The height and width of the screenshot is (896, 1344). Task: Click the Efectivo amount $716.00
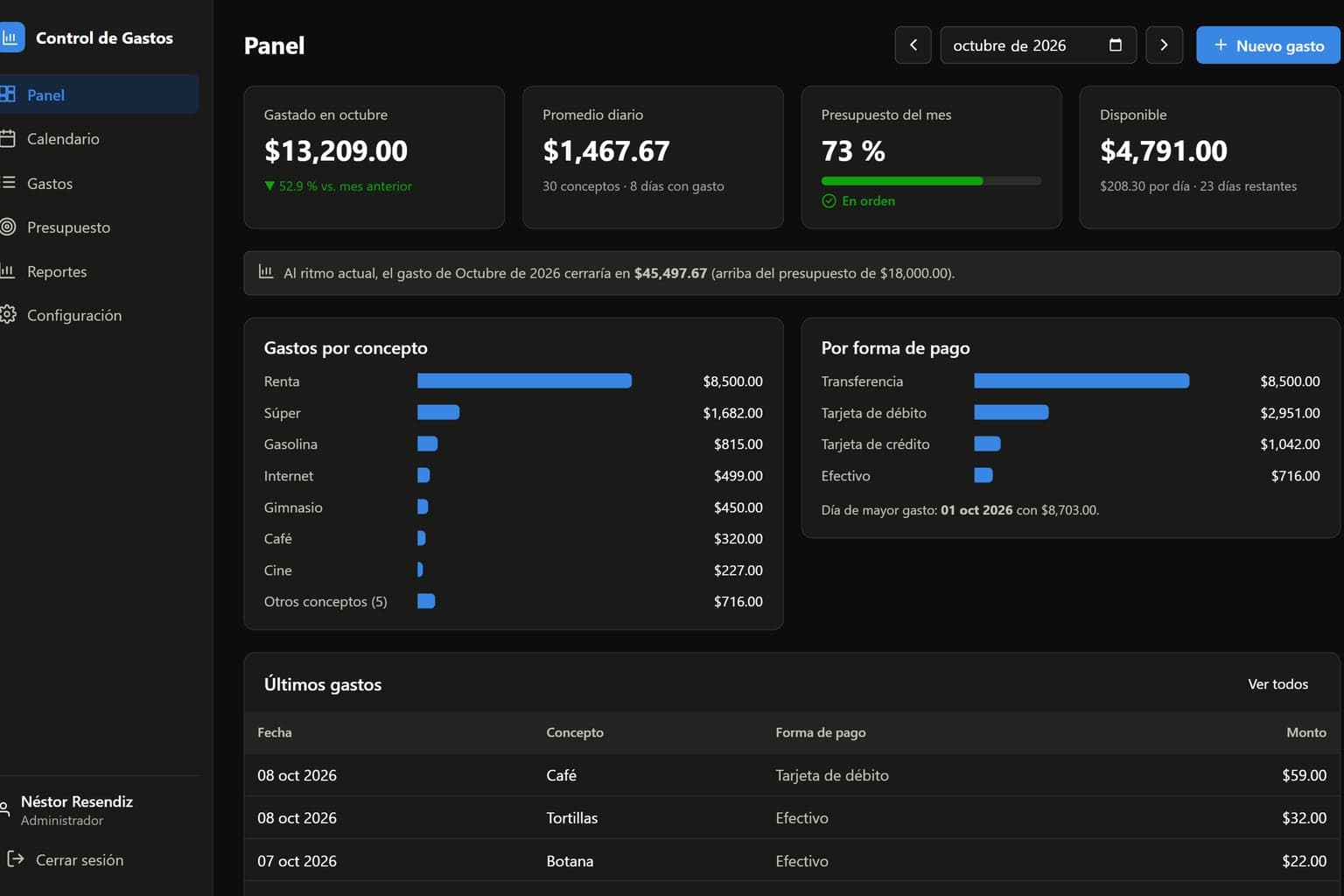1295,475
